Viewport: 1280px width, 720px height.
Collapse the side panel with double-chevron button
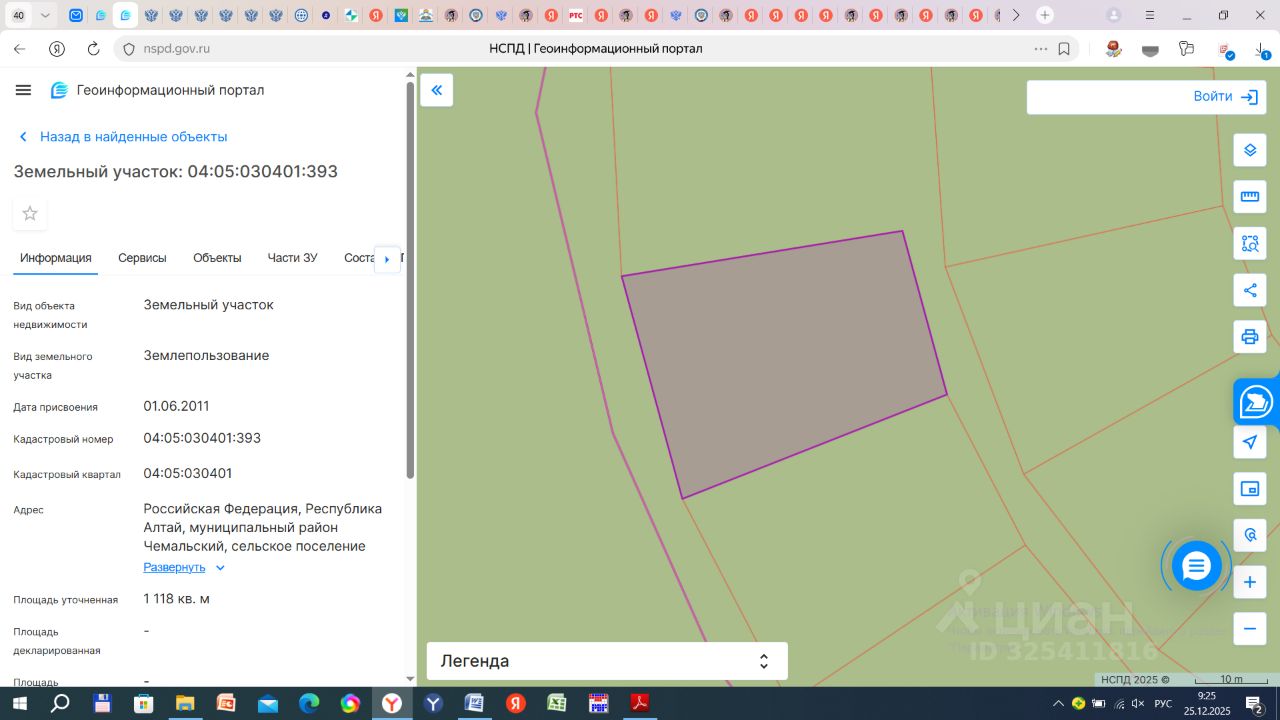437,90
